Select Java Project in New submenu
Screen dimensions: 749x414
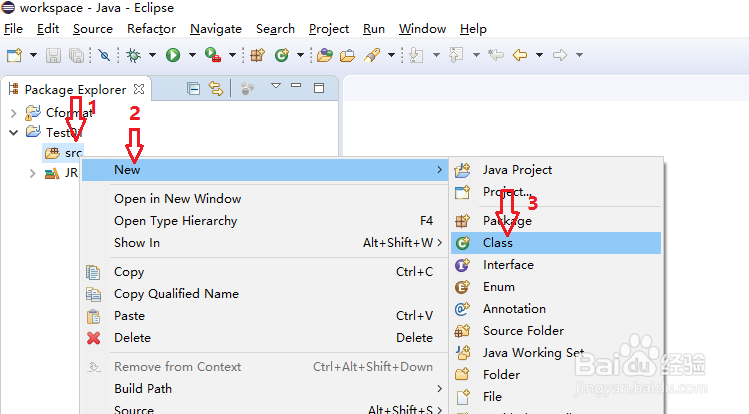pyautogui.click(x=556, y=170)
